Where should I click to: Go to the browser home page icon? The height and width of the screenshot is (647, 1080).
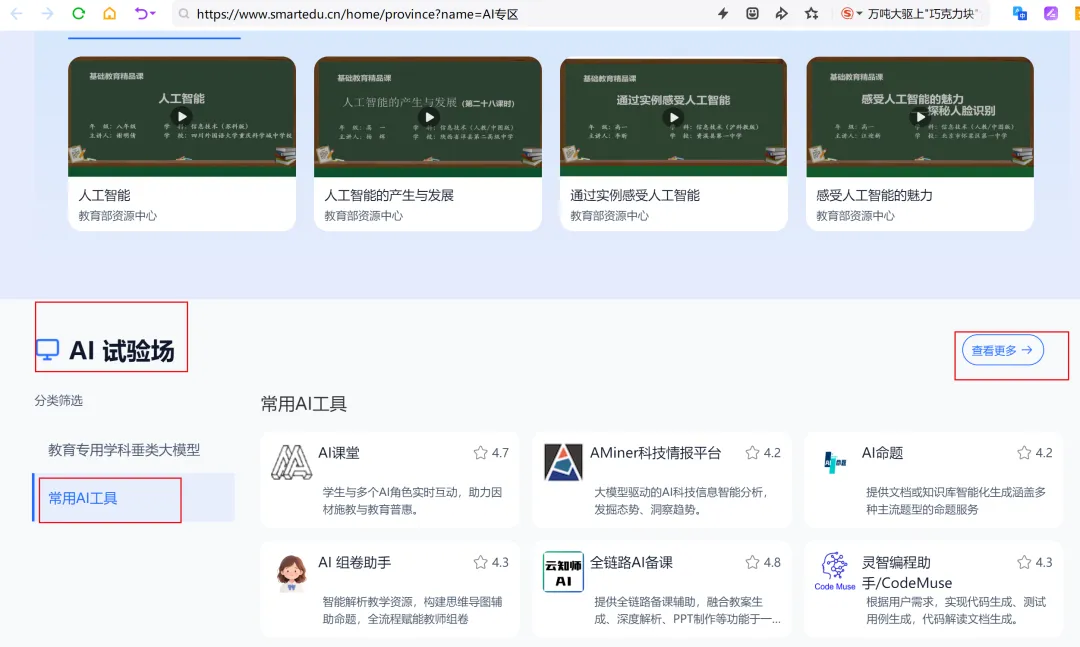tap(110, 13)
